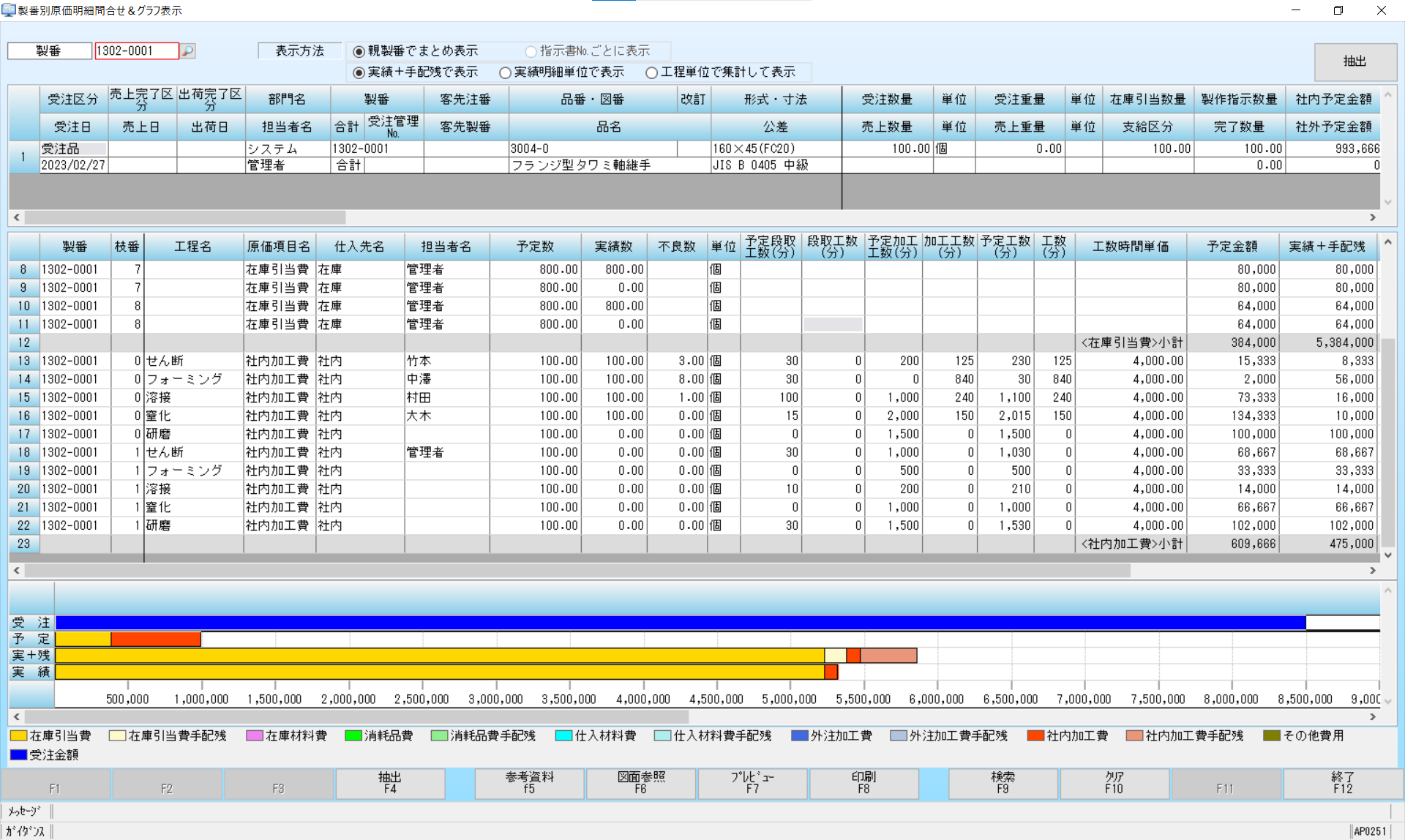Click detail grid scroll-right arrow
The width and height of the screenshot is (1405, 840).
[1372, 570]
